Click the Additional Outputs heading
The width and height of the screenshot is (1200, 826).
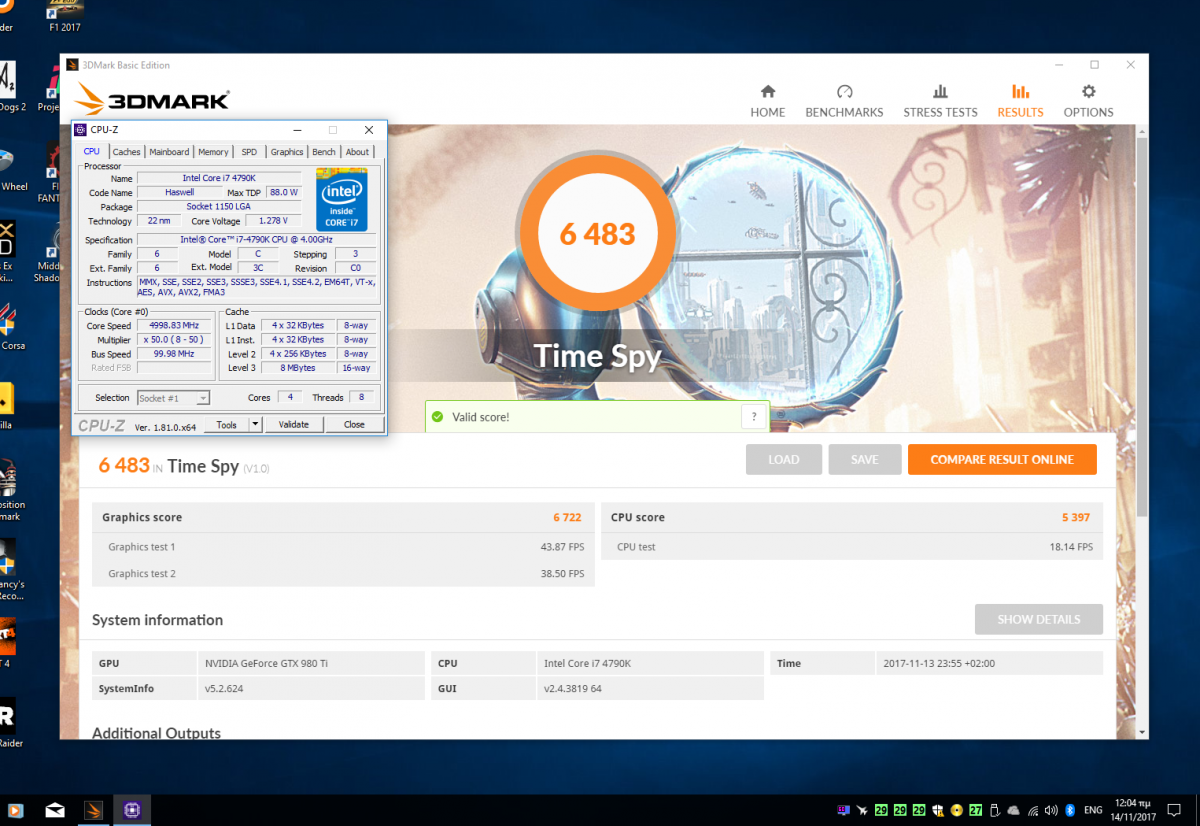point(156,733)
